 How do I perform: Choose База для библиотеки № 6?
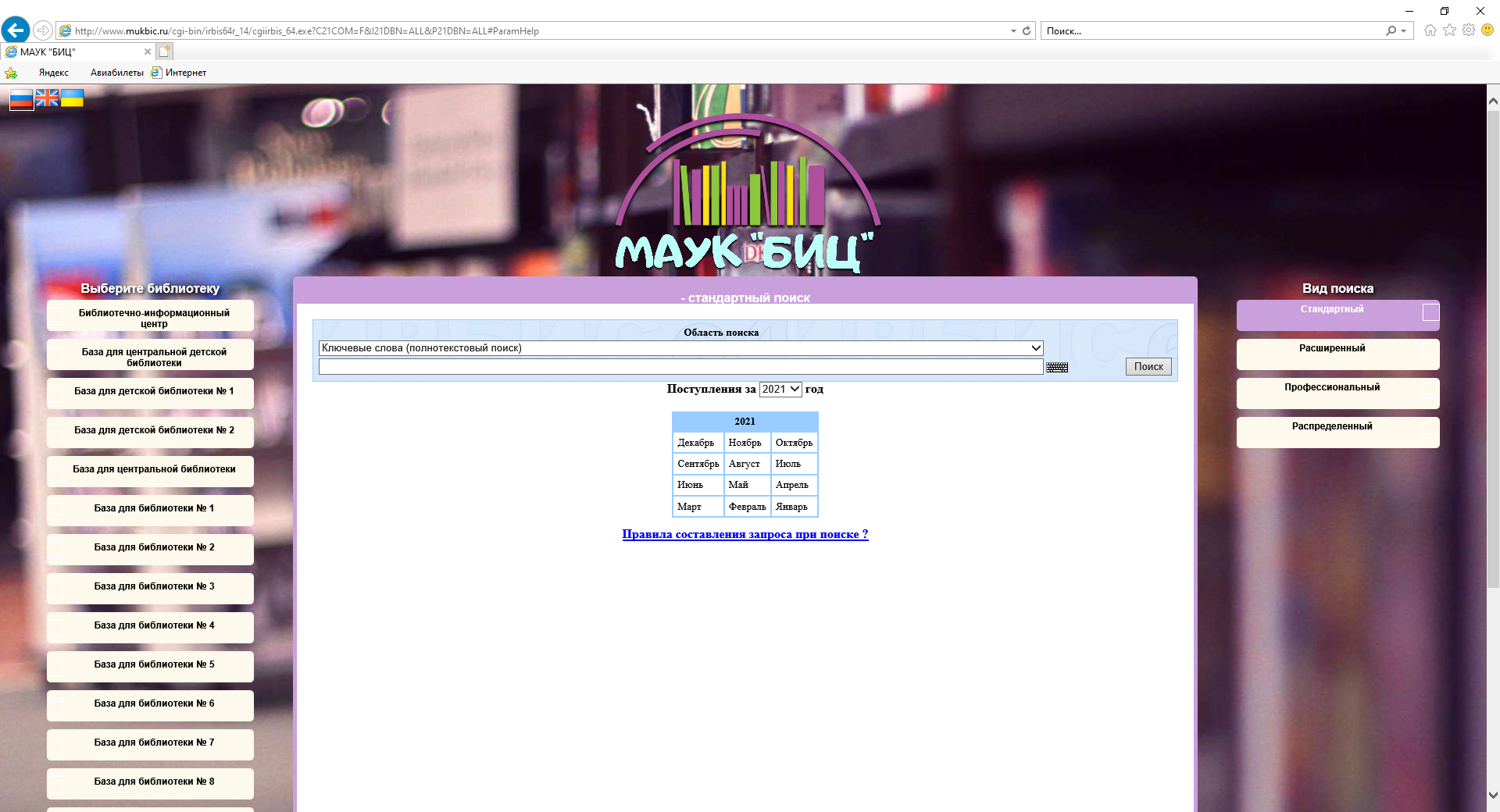(x=150, y=706)
